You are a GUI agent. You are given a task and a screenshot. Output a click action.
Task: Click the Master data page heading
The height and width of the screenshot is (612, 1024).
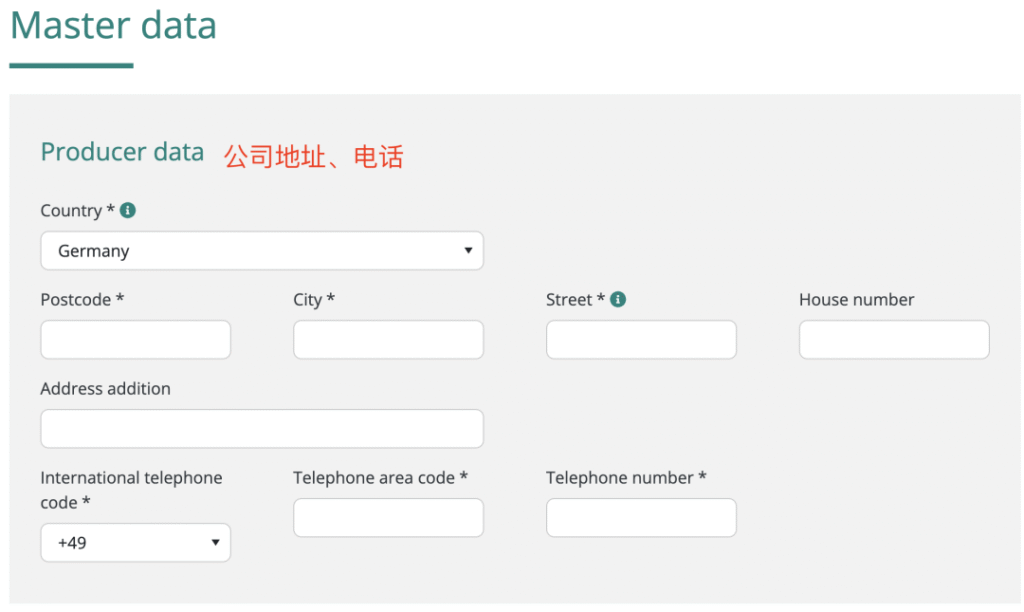pos(113,26)
